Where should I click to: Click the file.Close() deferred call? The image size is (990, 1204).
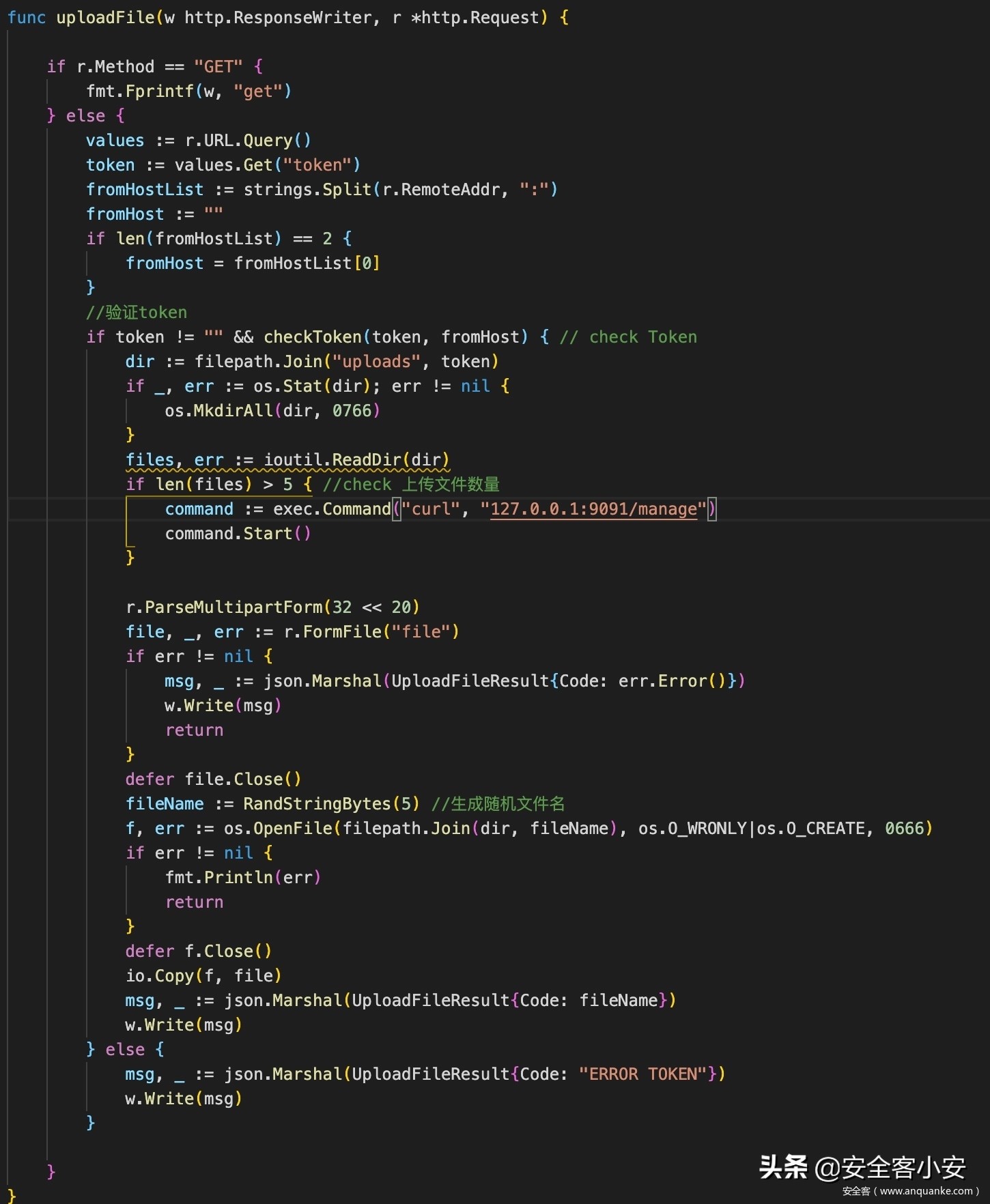(x=243, y=779)
